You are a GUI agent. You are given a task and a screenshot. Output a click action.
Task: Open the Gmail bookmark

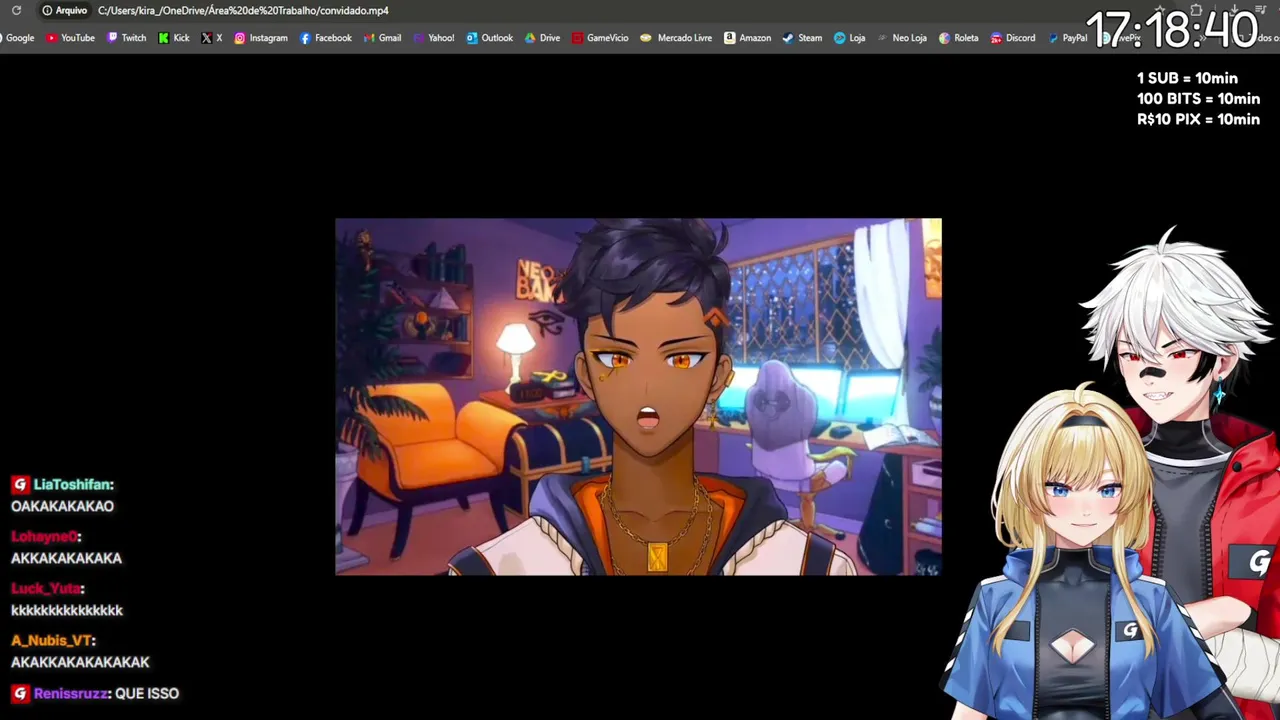[382, 38]
